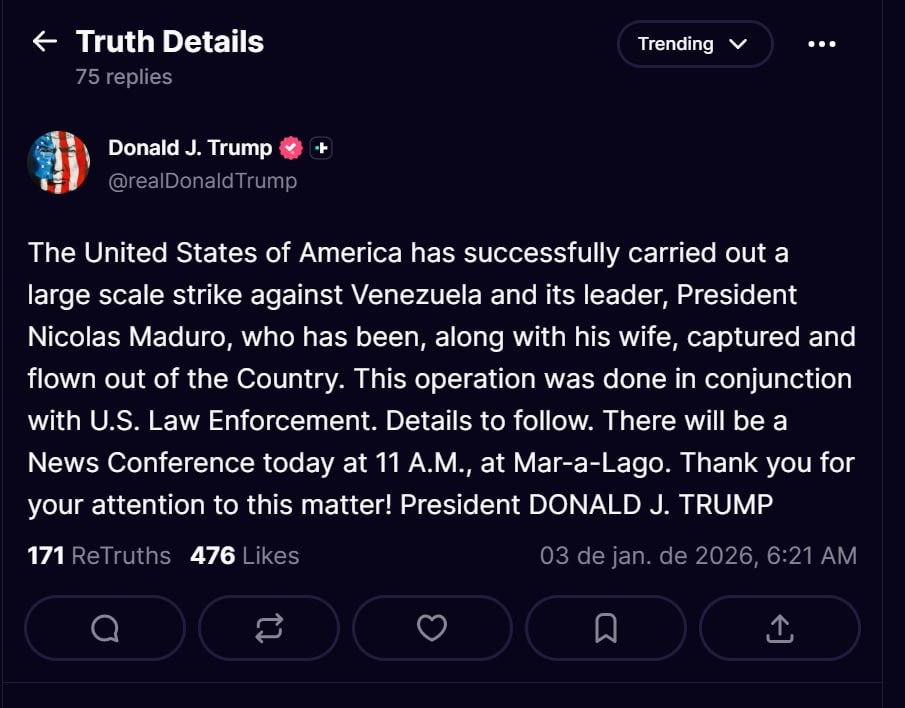Click the 75 replies count text

[124, 77]
